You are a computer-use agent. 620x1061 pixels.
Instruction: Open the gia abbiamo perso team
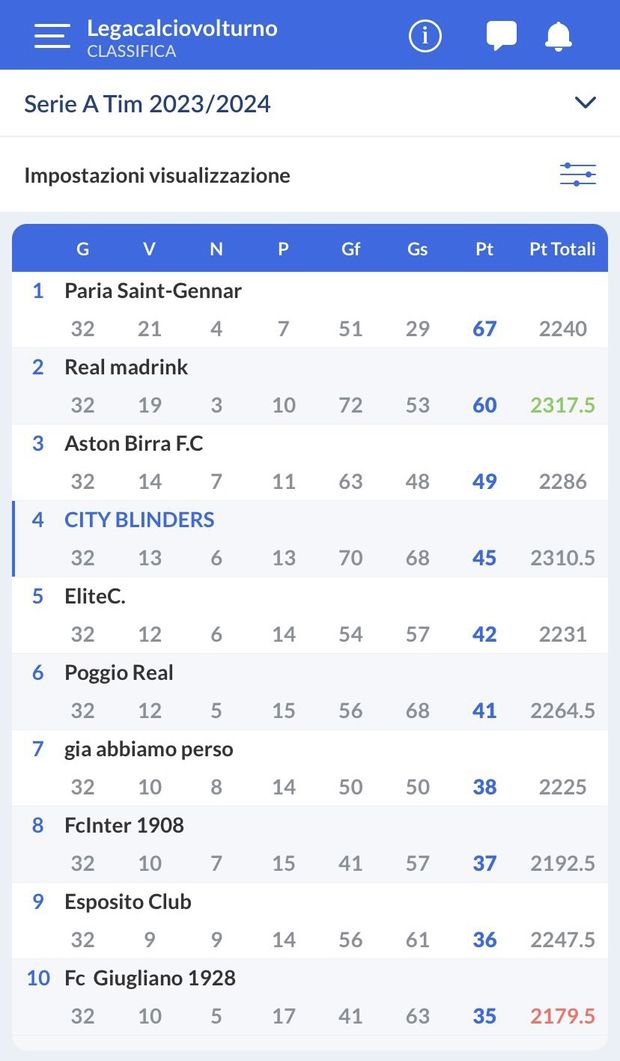149,749
